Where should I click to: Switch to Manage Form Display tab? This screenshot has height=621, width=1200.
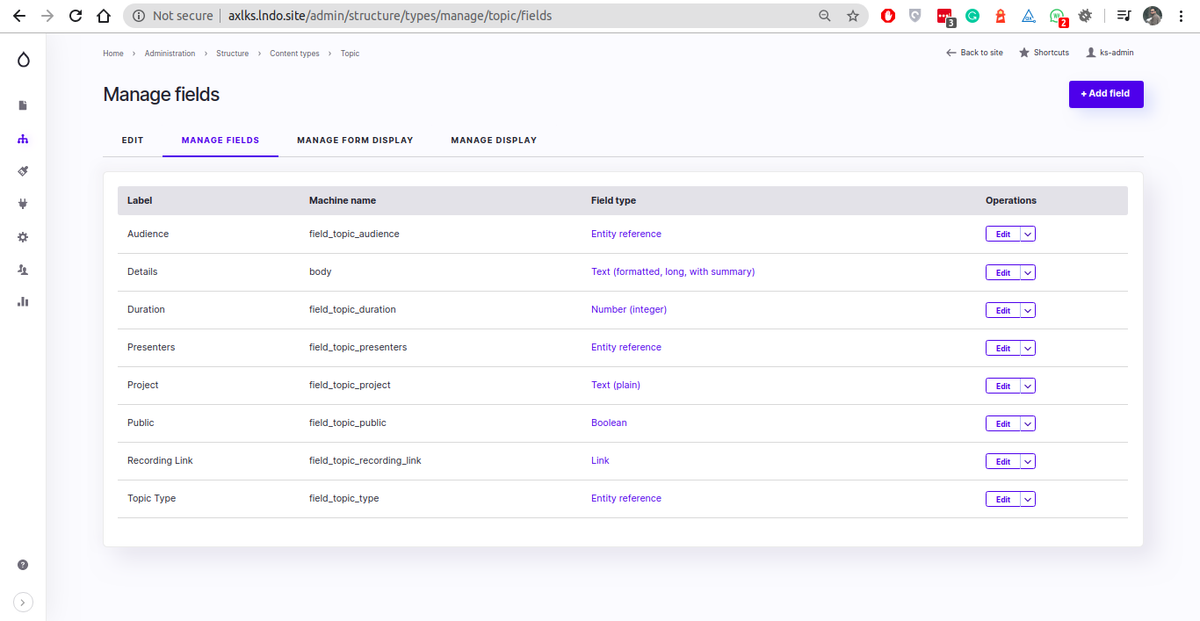355,140
